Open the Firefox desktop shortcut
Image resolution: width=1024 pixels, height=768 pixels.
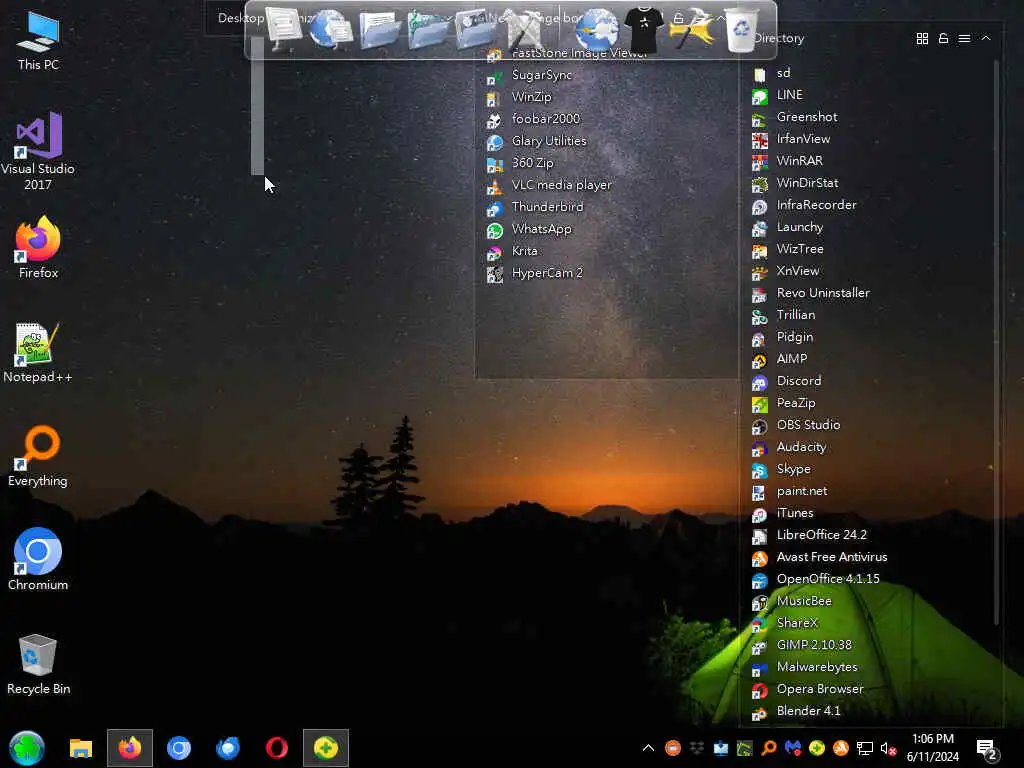(38, 248)
